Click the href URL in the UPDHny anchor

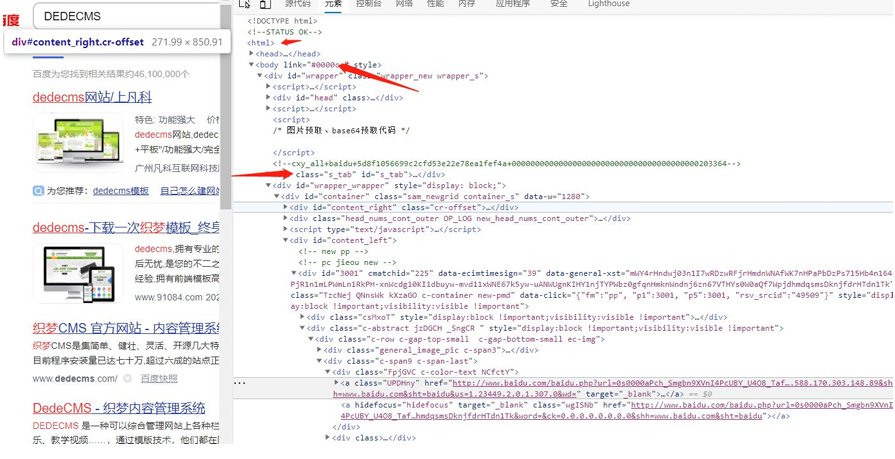(x=674, y=383)
